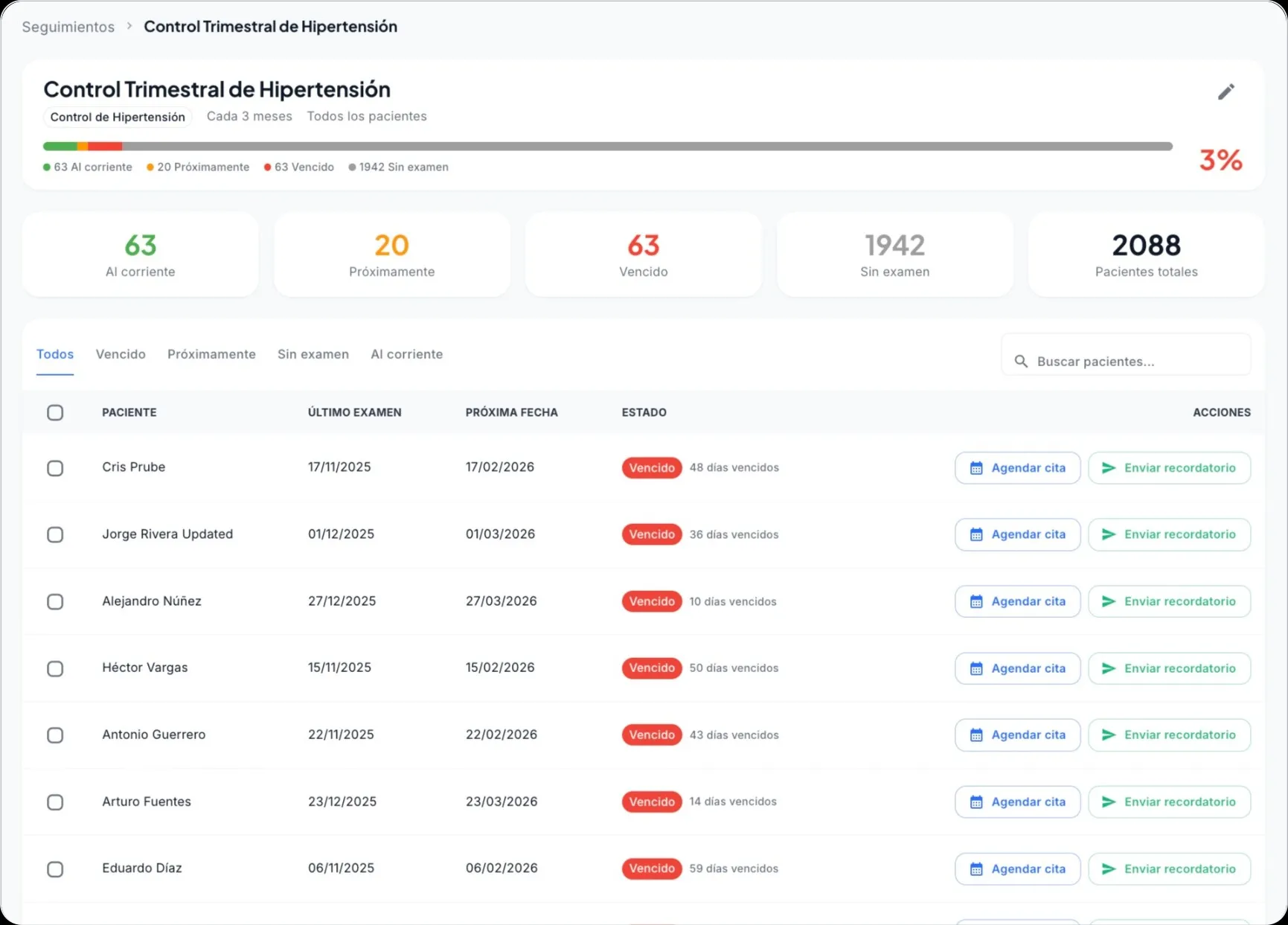
Task: Click the compliance progress bar
Action: point(608,147)
